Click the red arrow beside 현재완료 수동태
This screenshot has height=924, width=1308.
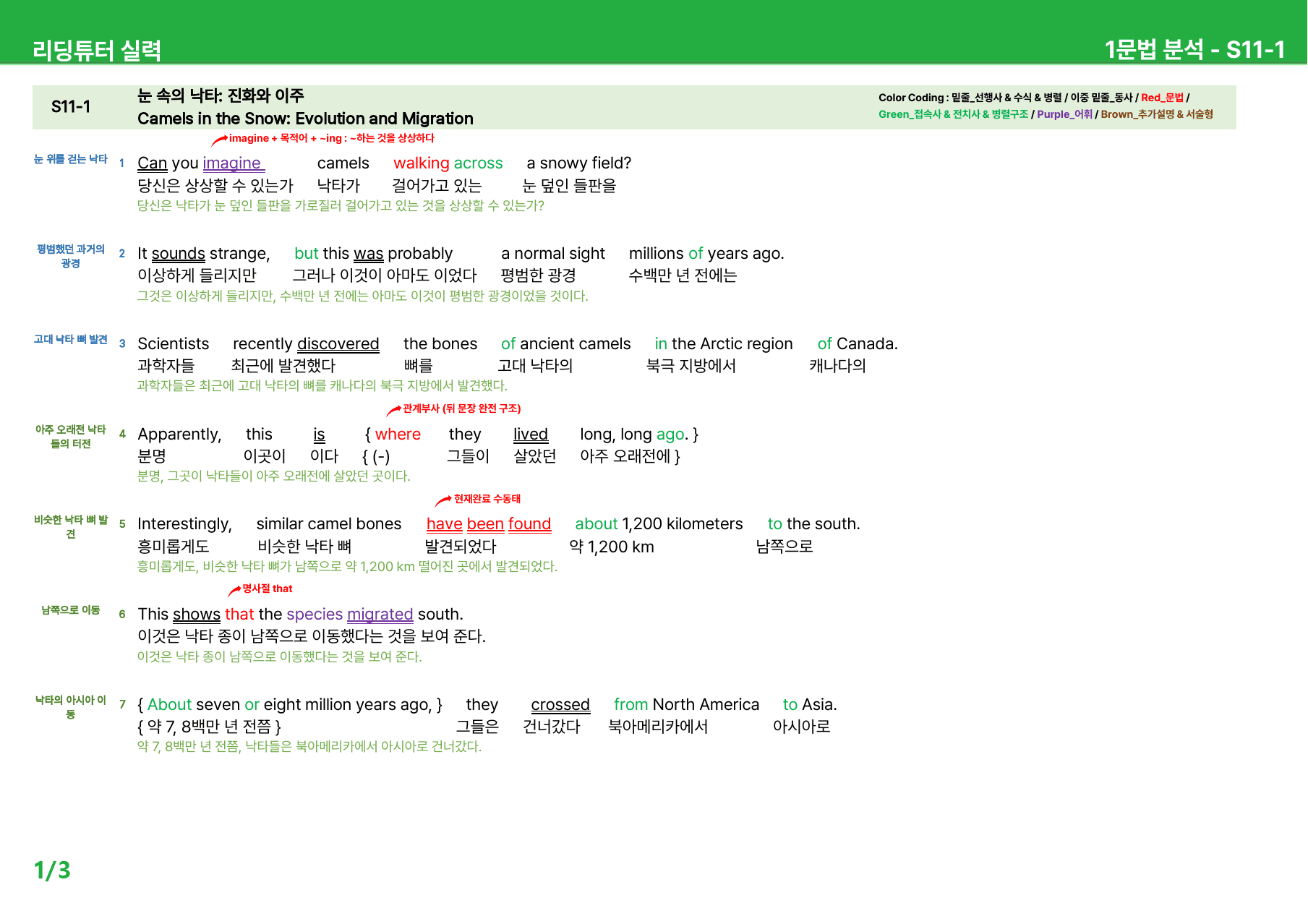[x=443, y=501]
